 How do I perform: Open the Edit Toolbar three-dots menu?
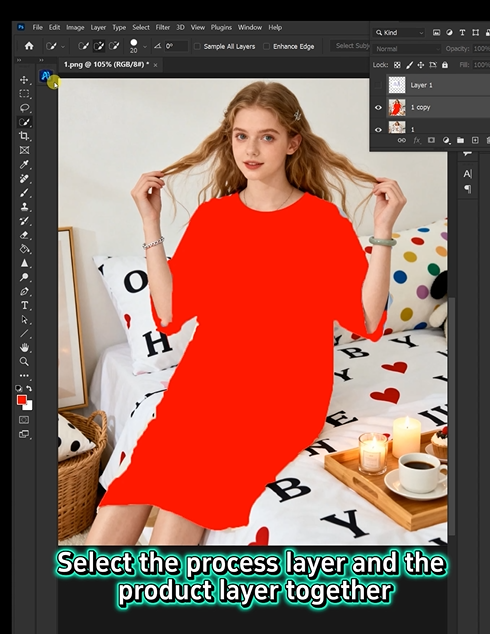[x=24, y=375]
